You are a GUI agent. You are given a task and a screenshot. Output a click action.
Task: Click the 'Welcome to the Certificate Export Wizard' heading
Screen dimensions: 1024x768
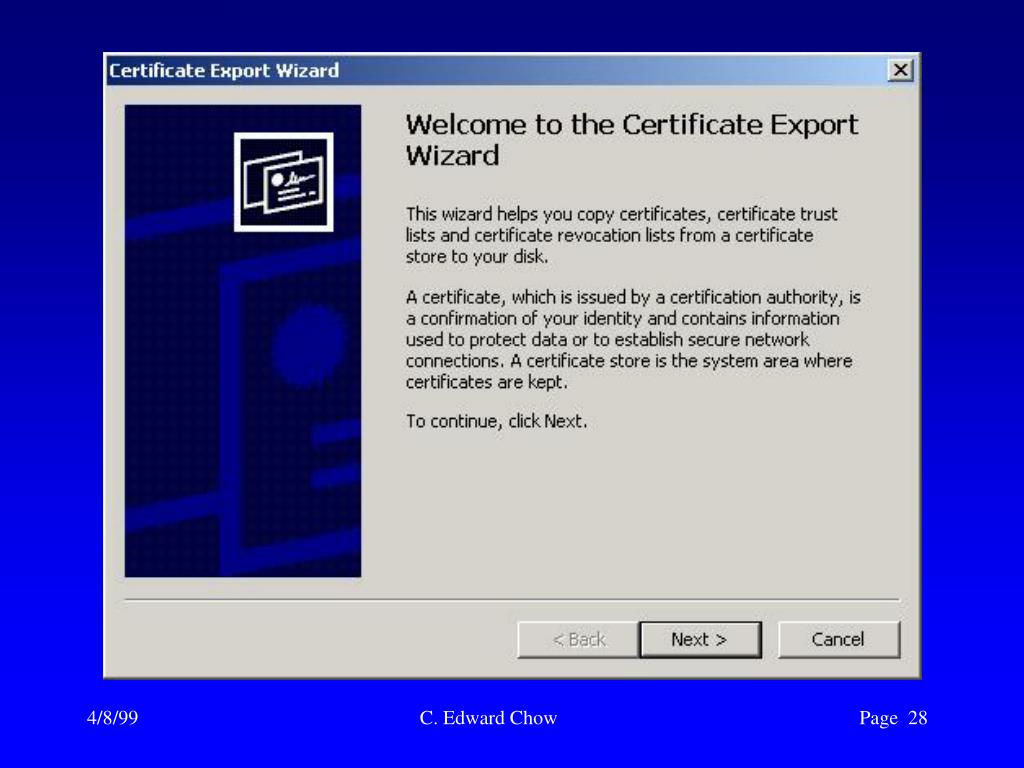[632, 140]
